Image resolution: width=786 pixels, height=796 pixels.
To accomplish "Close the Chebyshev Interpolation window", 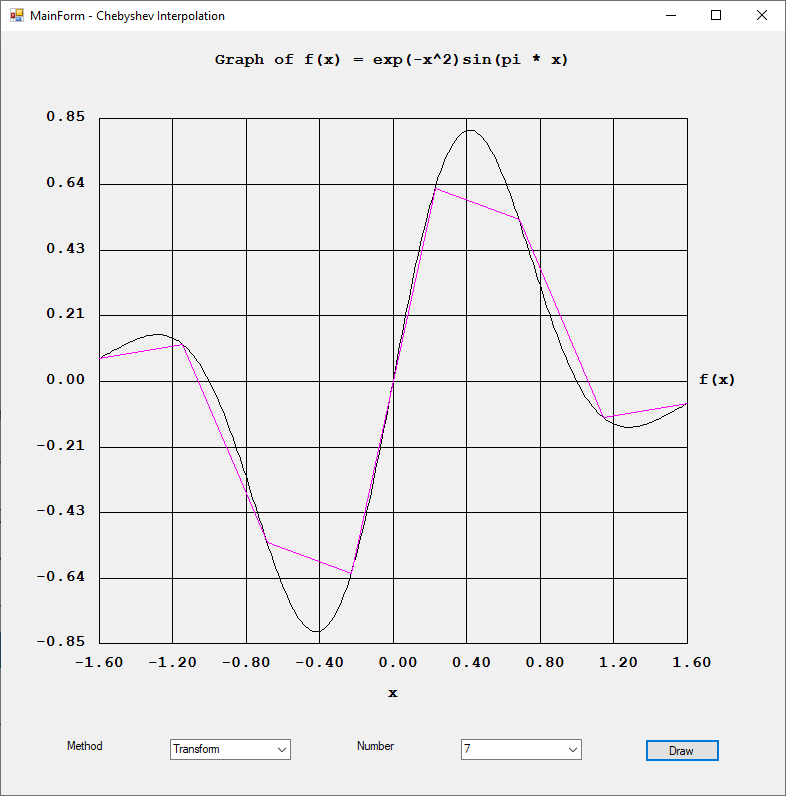I will [x=762, y=15].
